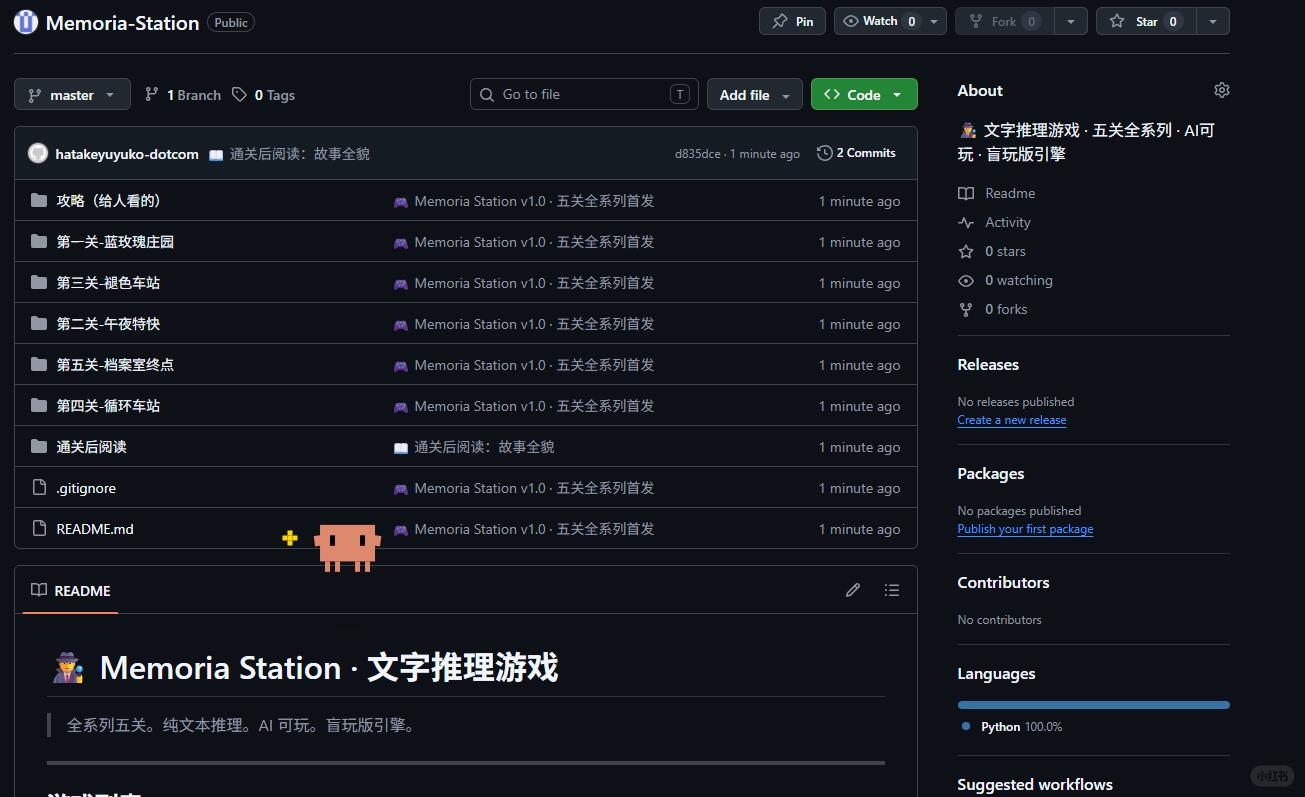Image resolution: width=1305 pixels, height=797 pixels.
Task: View the 0 Tags link
Action: (x=263, y=95)
